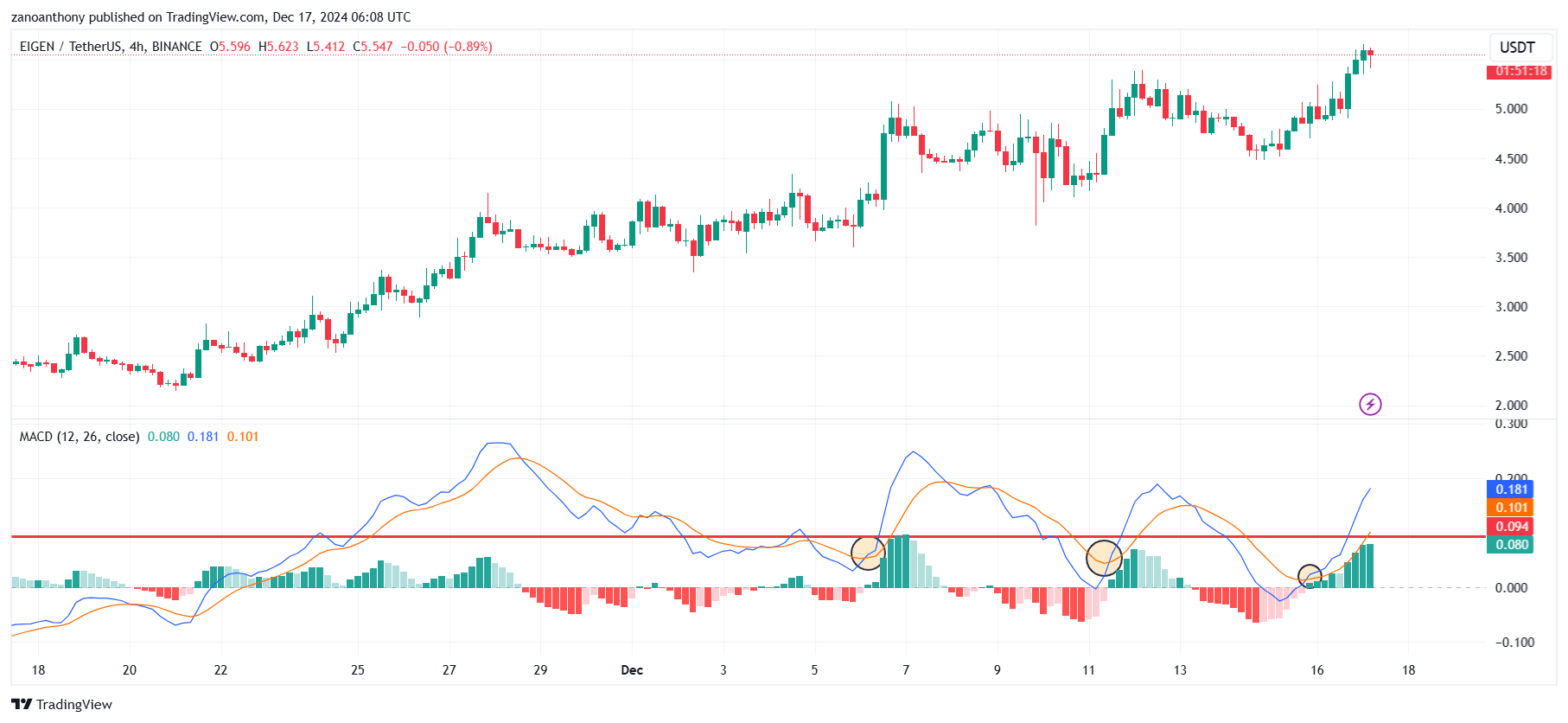Click the Dec label on time axis

632,670
